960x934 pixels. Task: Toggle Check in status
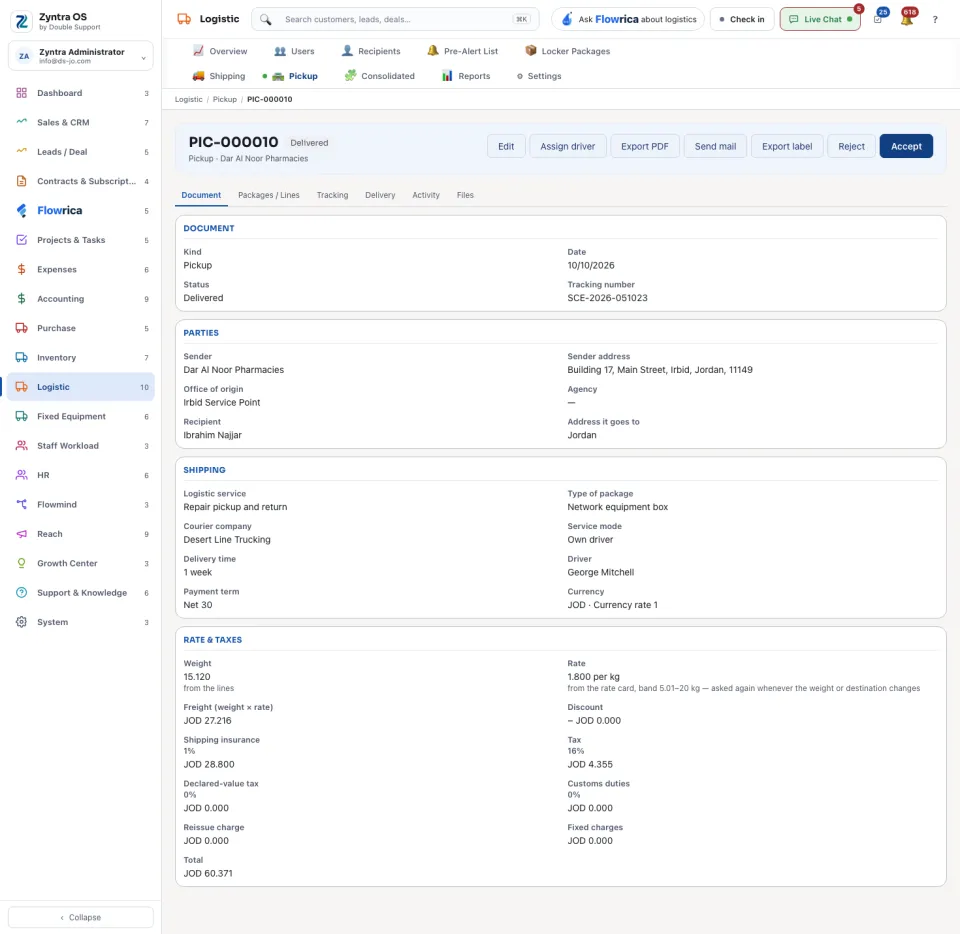pos(742,20)
